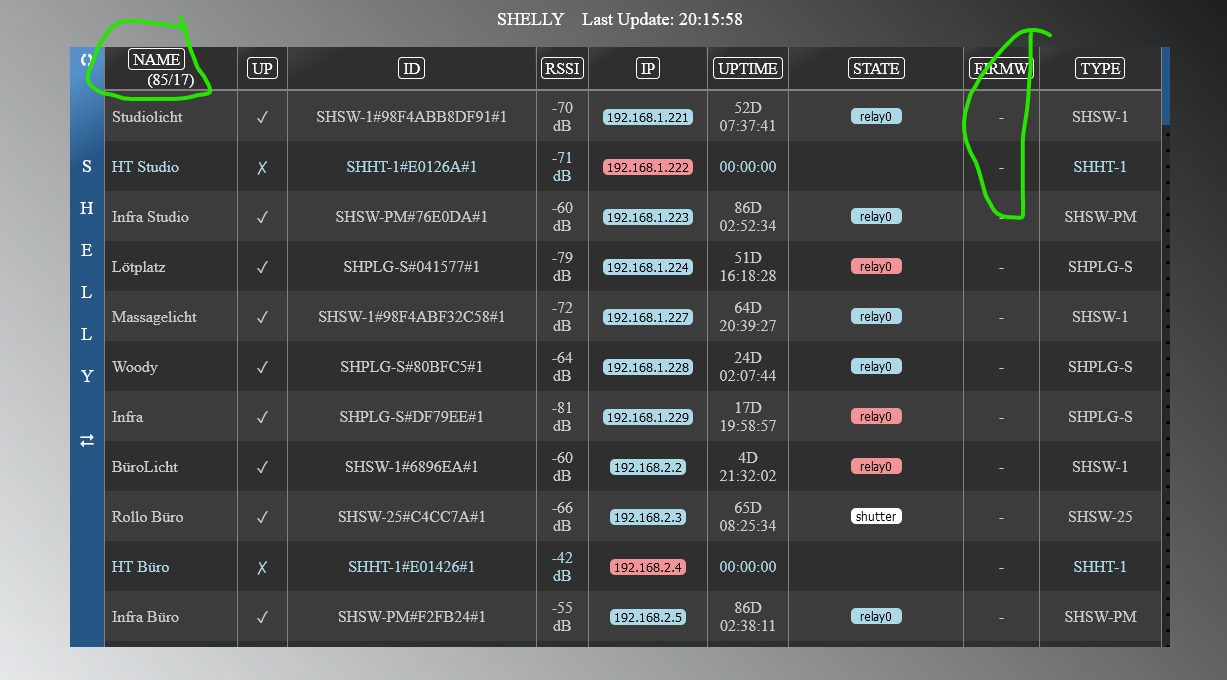Open IP address 192.168.1.227

pos(648,317)
